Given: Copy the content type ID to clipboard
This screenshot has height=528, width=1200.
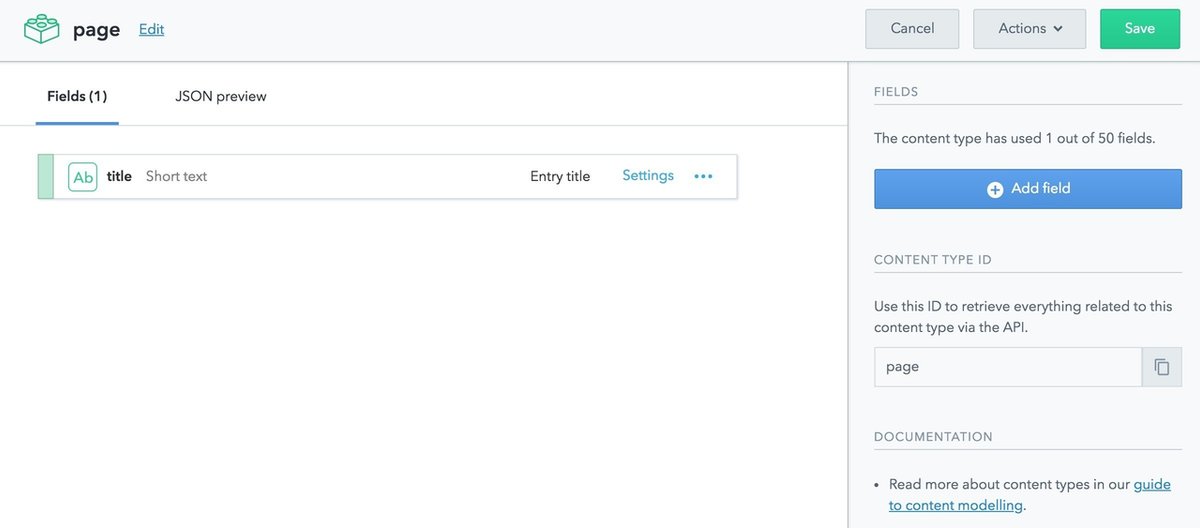Looking at the screenshot, I should click(1161, 367).
